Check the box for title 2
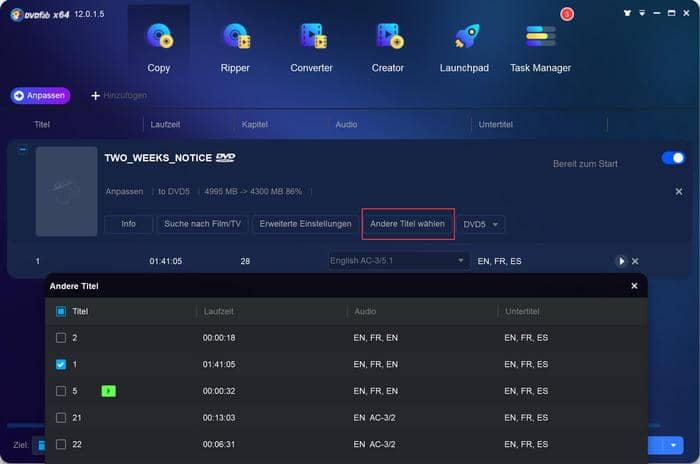This screenshot has height=464, width=700. [61, 338]
